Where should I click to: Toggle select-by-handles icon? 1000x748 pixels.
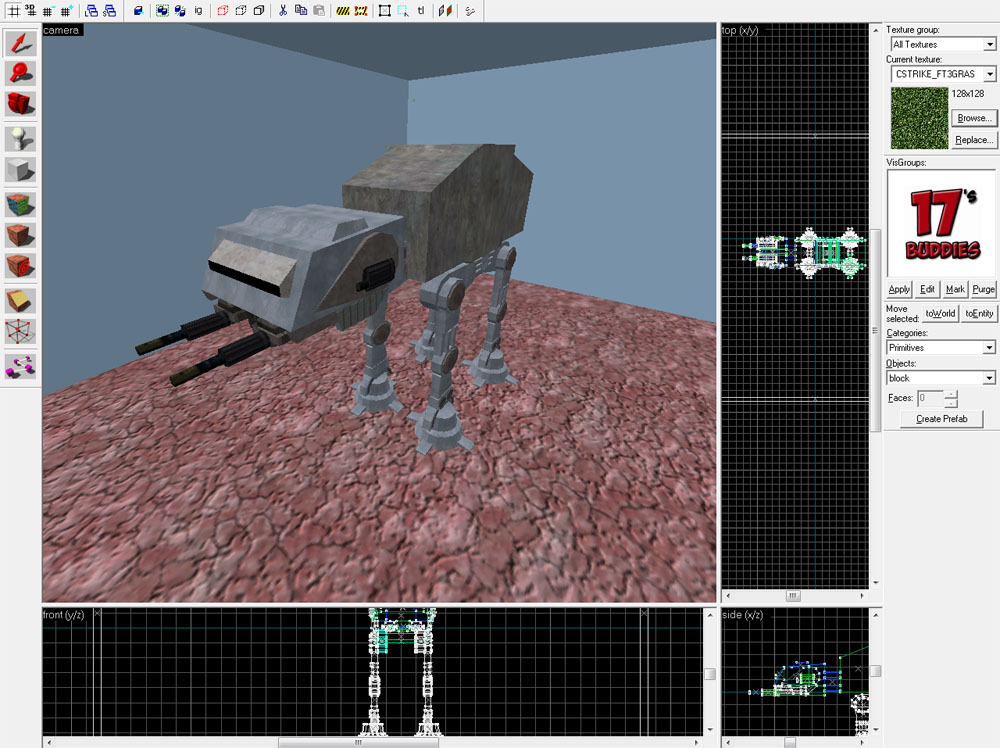tap(385, 11)
